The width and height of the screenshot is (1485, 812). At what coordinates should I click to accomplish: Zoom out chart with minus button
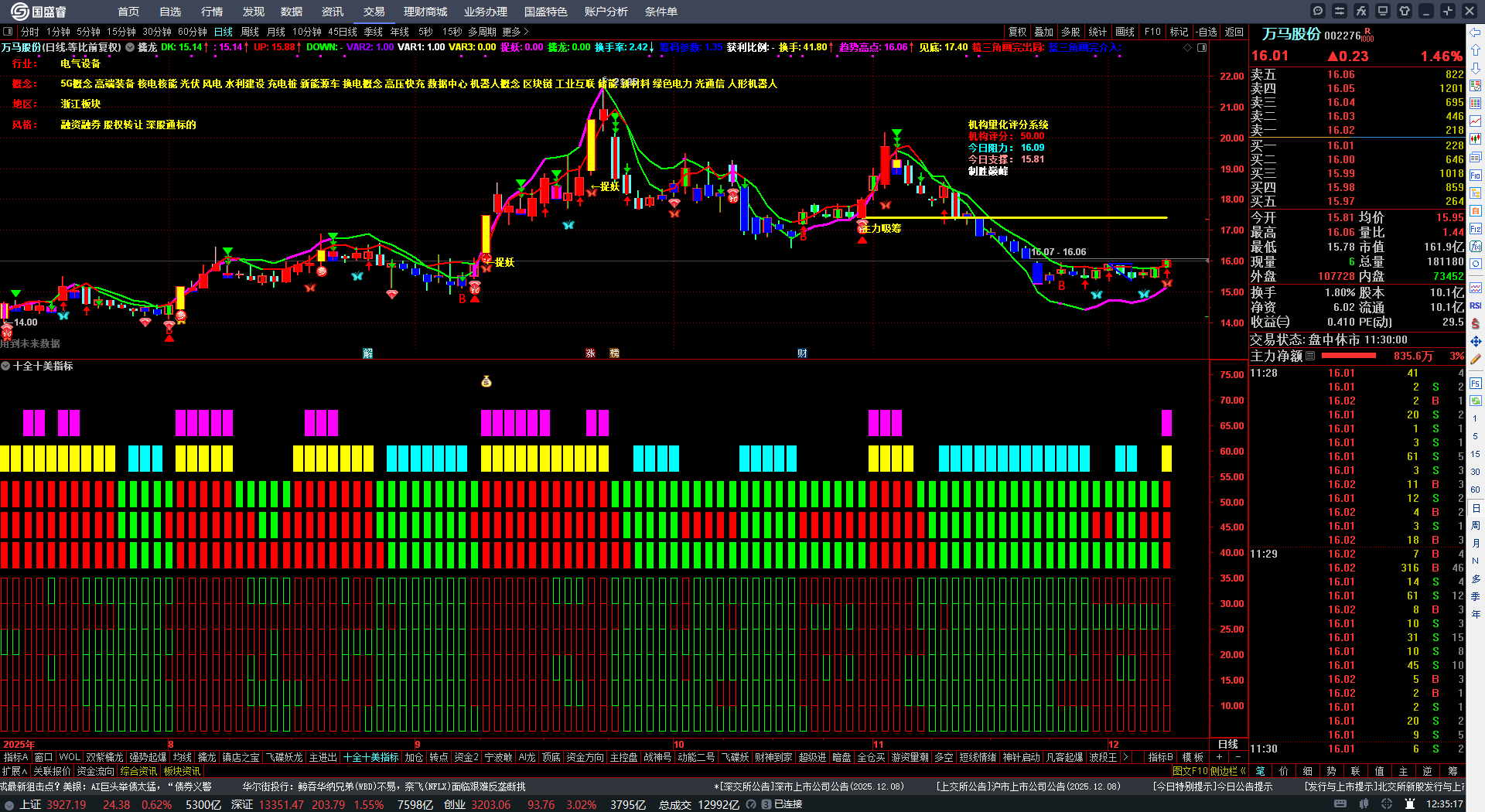click(x=1238, y=757)
